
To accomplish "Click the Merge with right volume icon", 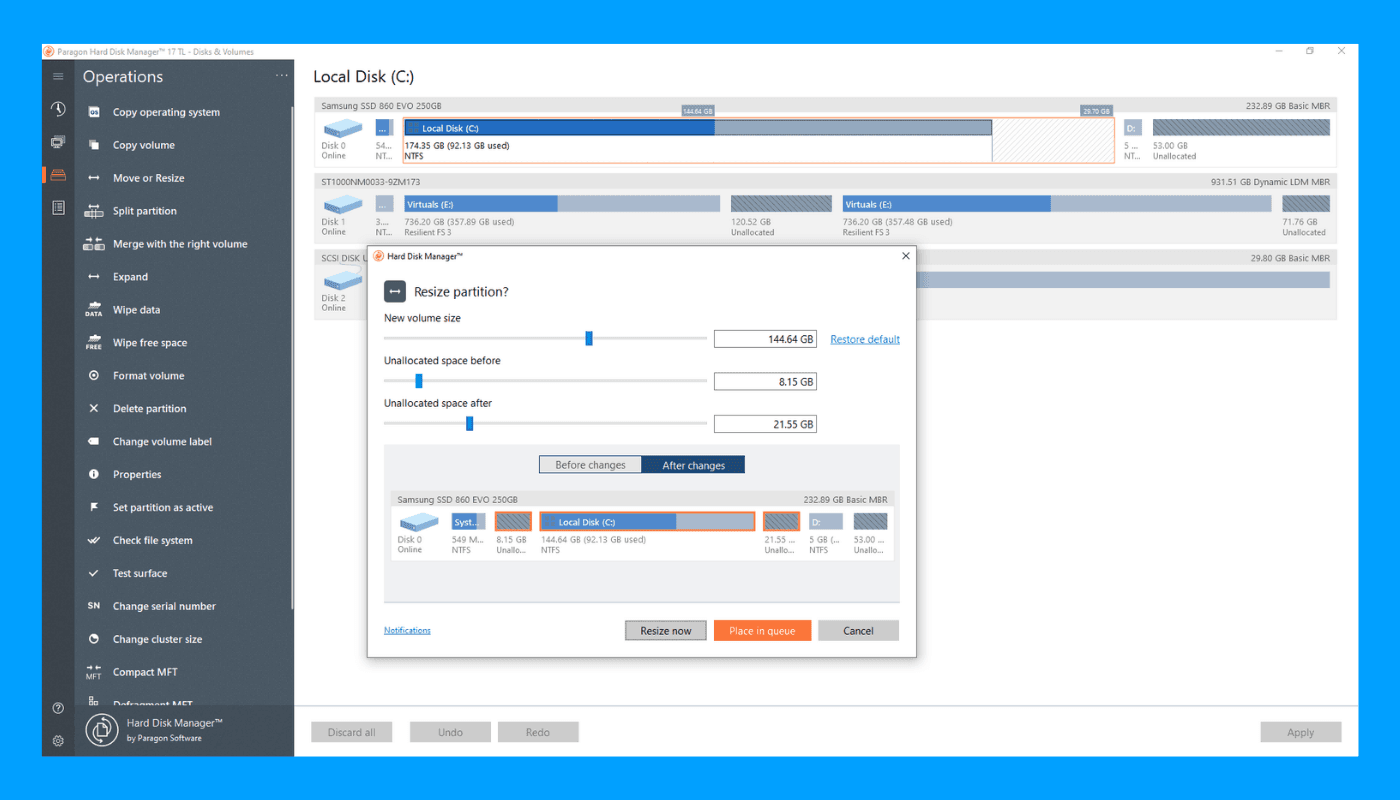I will pyautogui.click(x=94, y=244).
